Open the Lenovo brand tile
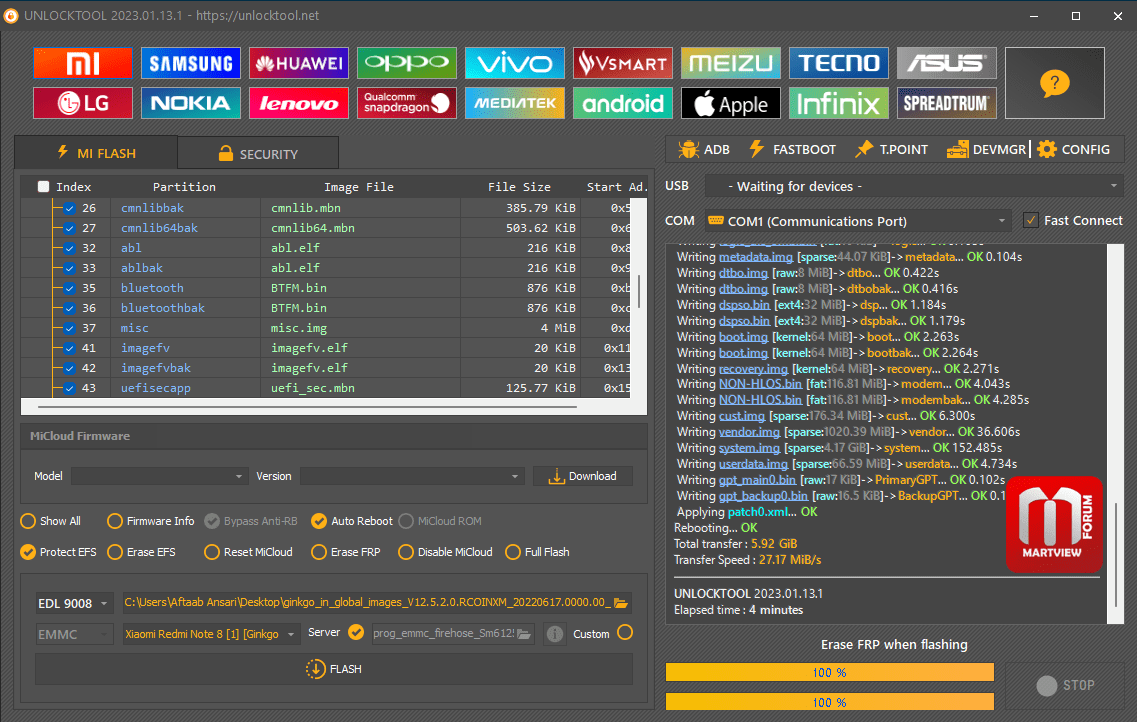Image resolution: width=1137 pixels, height=722 pixels. pyautogui.click(x=299, y=103)
